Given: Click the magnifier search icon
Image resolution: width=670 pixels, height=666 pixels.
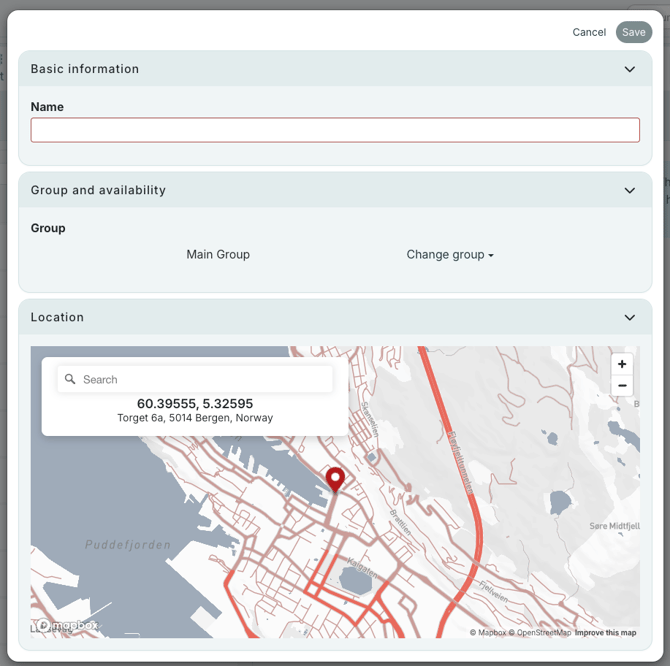Looking at the screenshot, I should [x=70, y=379].
